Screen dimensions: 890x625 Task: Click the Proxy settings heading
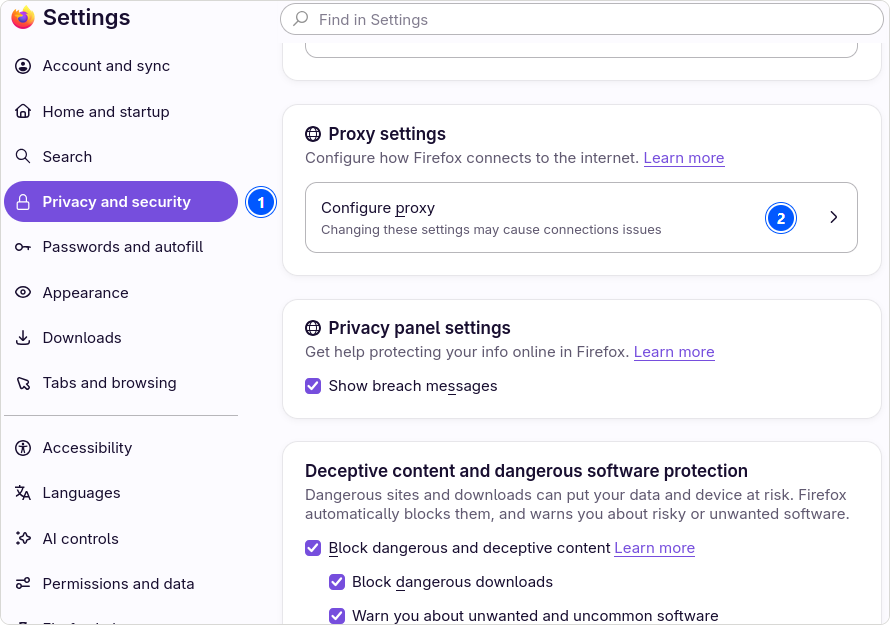(x=387, y=134)
